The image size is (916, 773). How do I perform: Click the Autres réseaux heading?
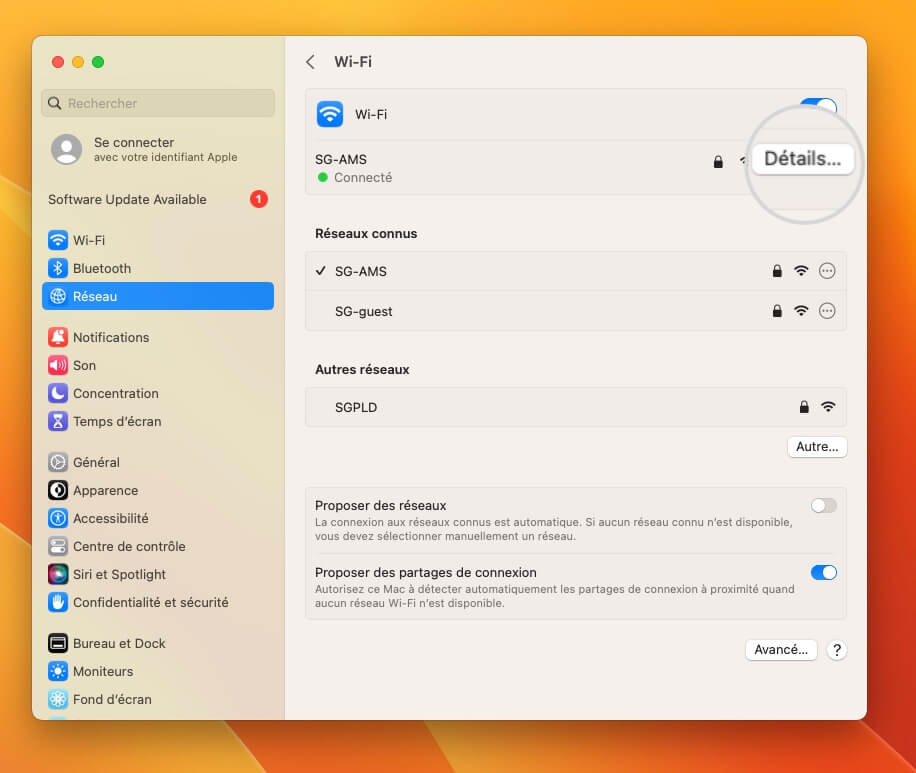point(362,370)
